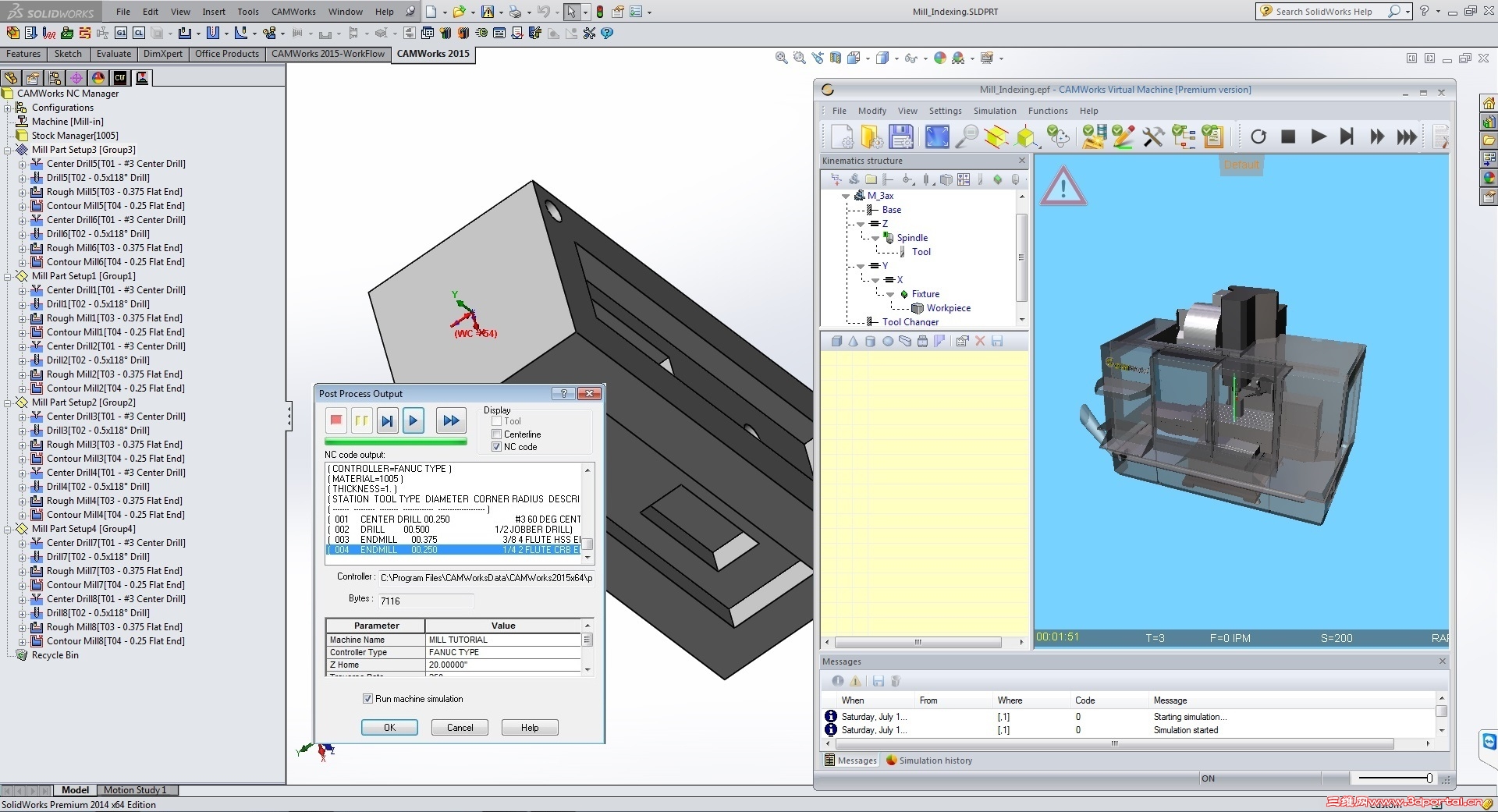Stop the Virtual Machine simulation

[x=1288, y=137]
